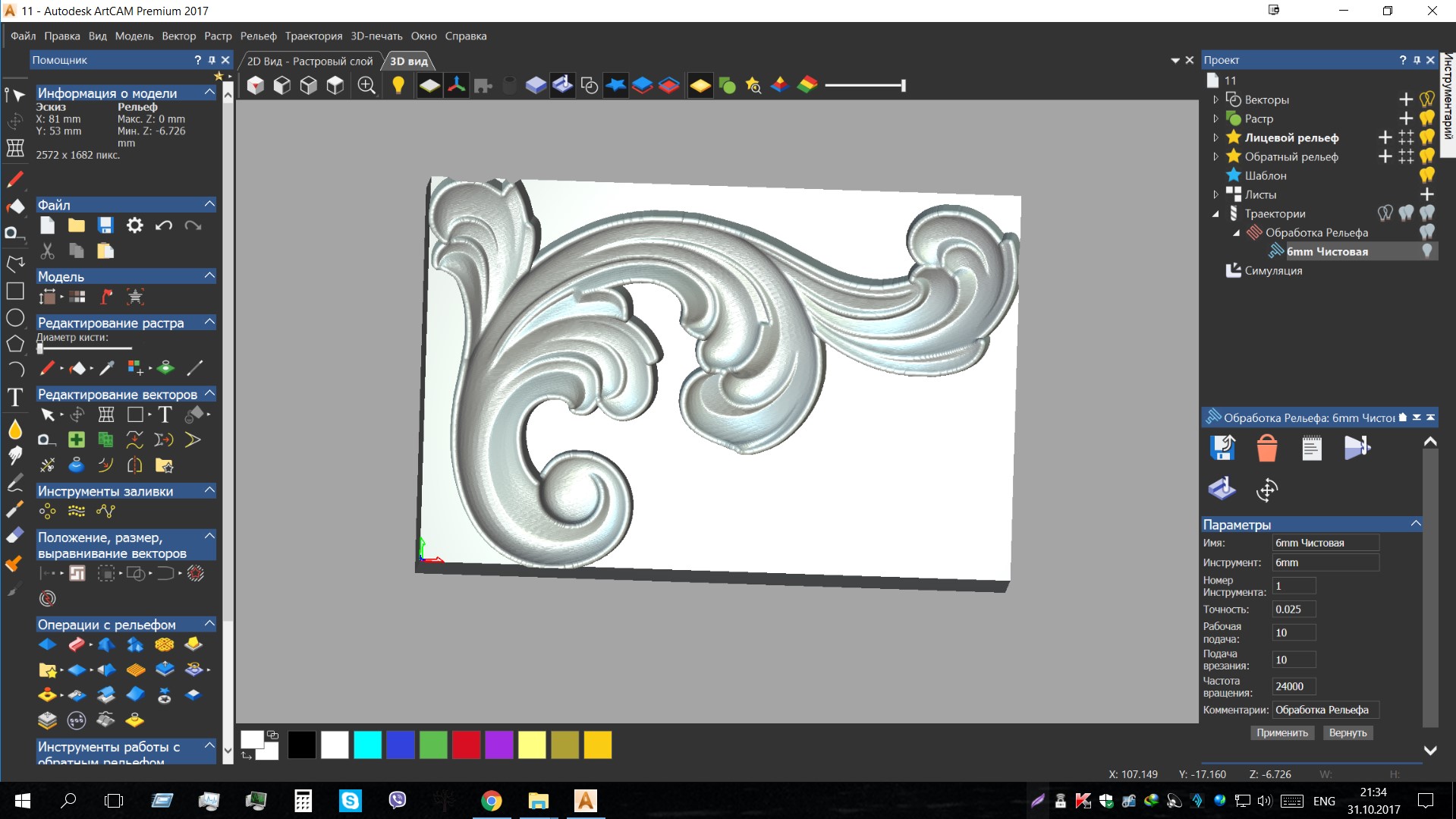Image resolution: width=1456 pixels, height=819 pixels.
Task: Open a file using the folder icon in Файл panel
Action: pos(76,225)
